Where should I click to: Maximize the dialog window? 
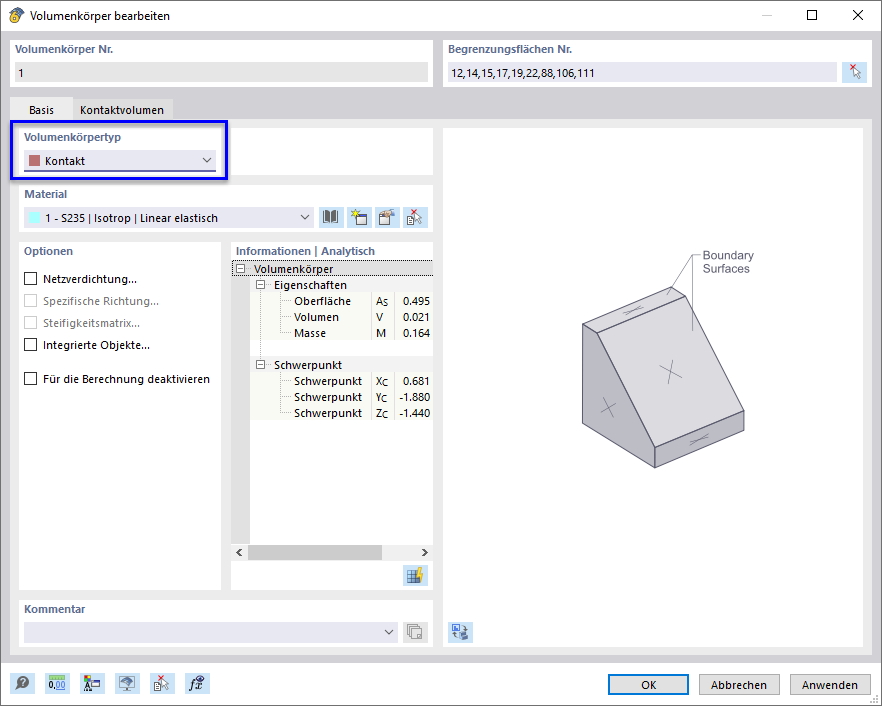(x=812, y=15)
